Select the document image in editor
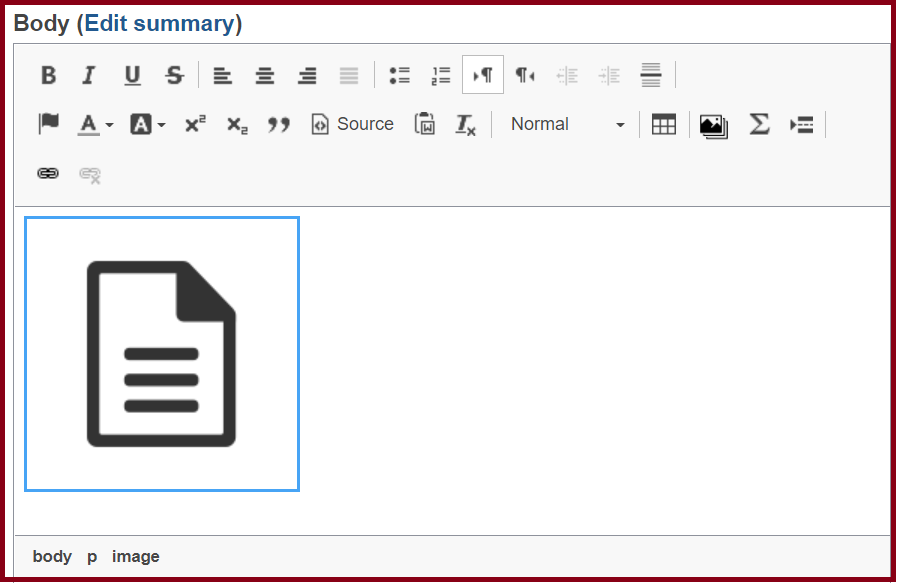 162,354
